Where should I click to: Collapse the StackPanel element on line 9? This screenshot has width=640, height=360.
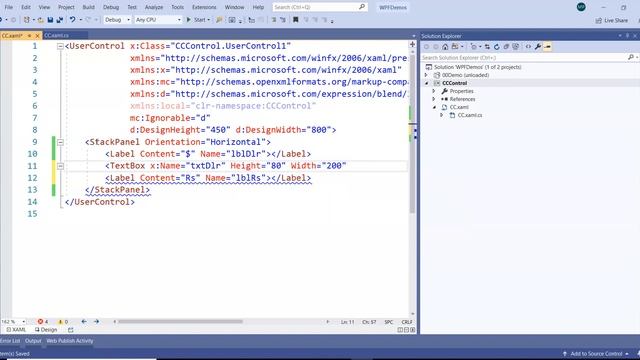point(60,142)
